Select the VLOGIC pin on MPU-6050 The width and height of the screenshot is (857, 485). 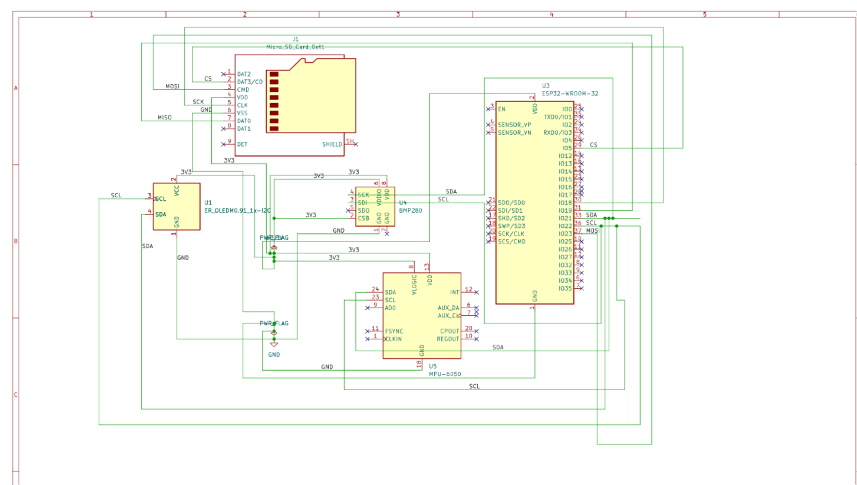414,284
